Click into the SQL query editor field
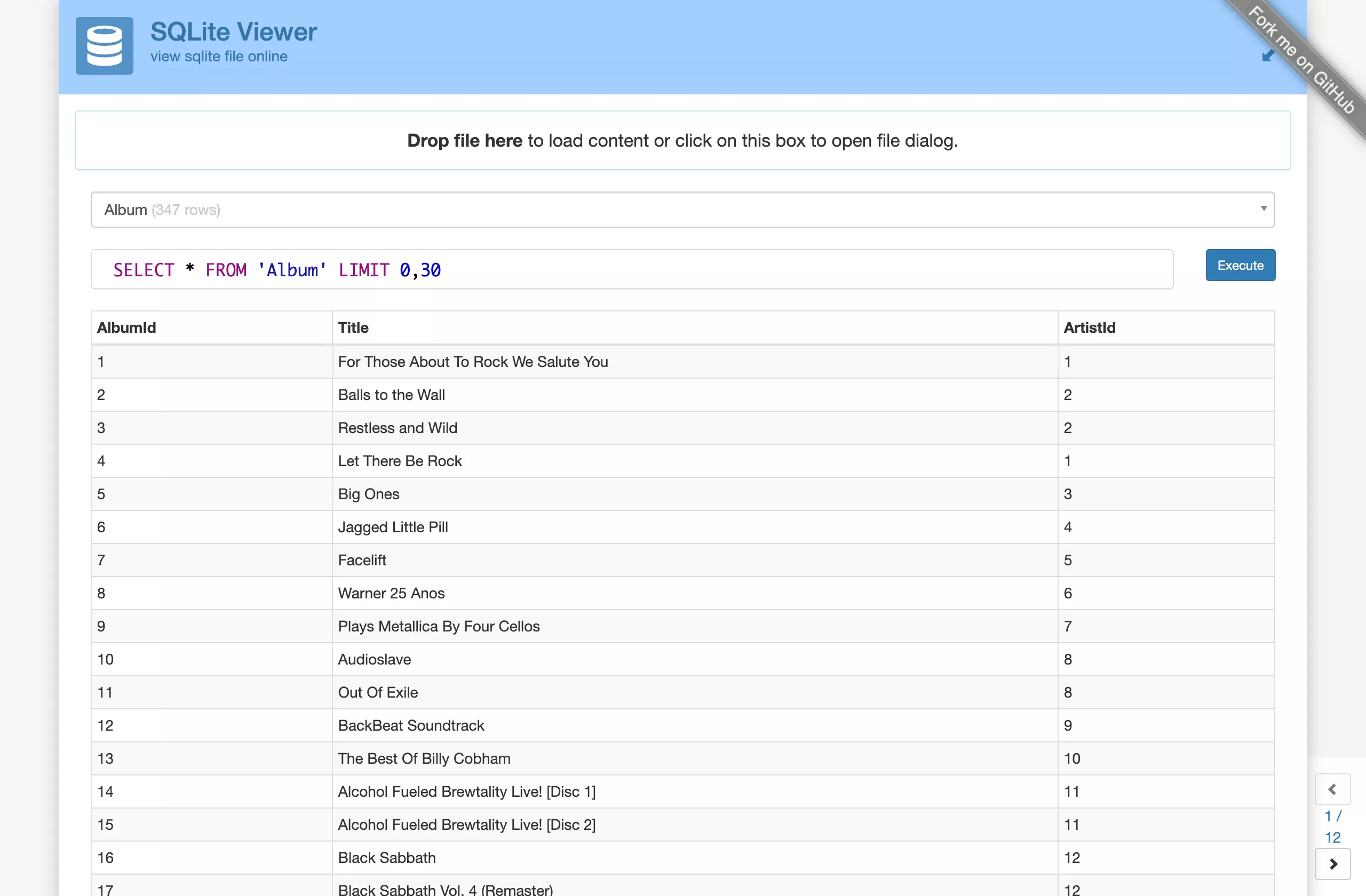1366x896 pixels. (x=632, y=270)
